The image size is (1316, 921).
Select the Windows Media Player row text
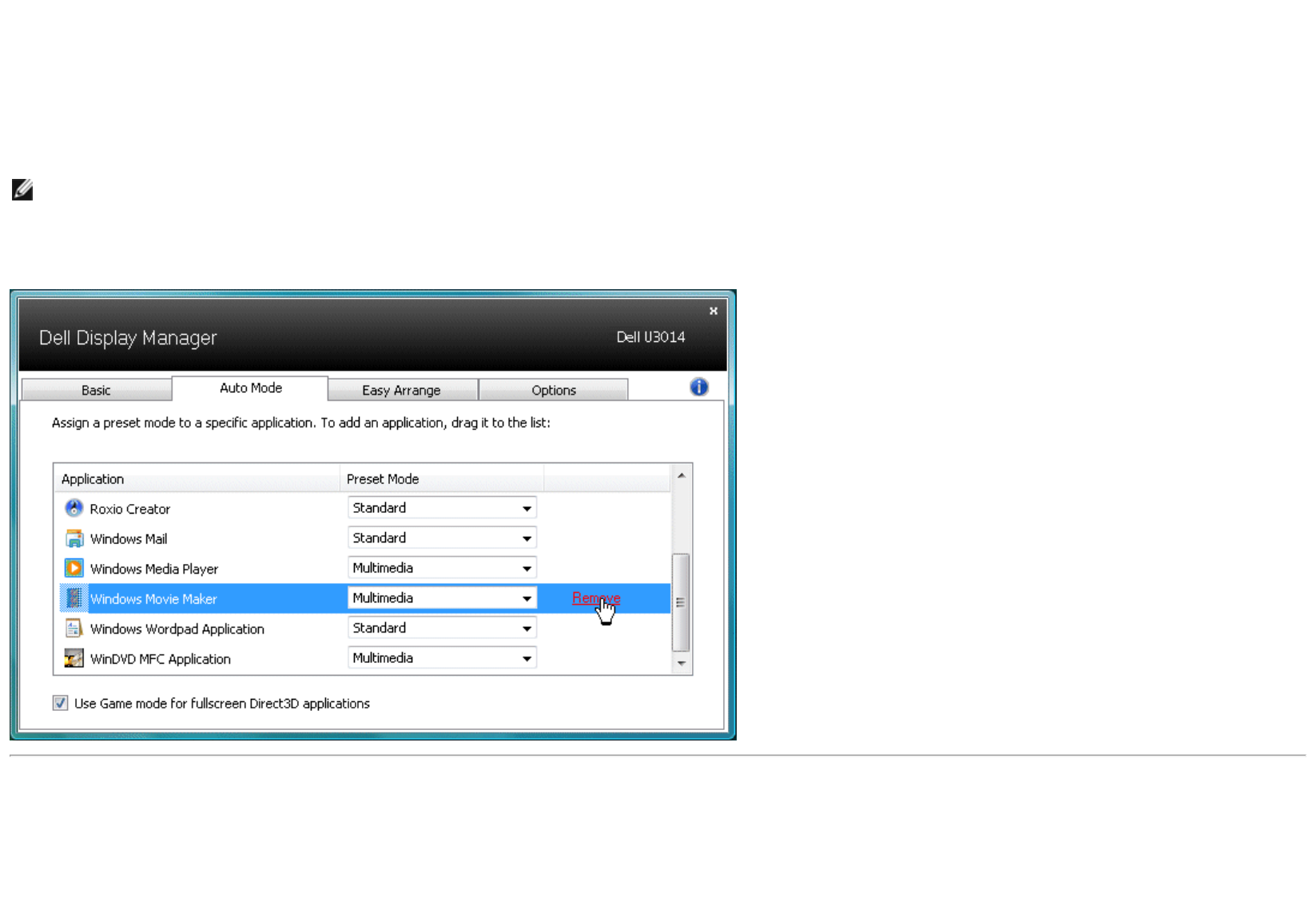coord(154,570)
